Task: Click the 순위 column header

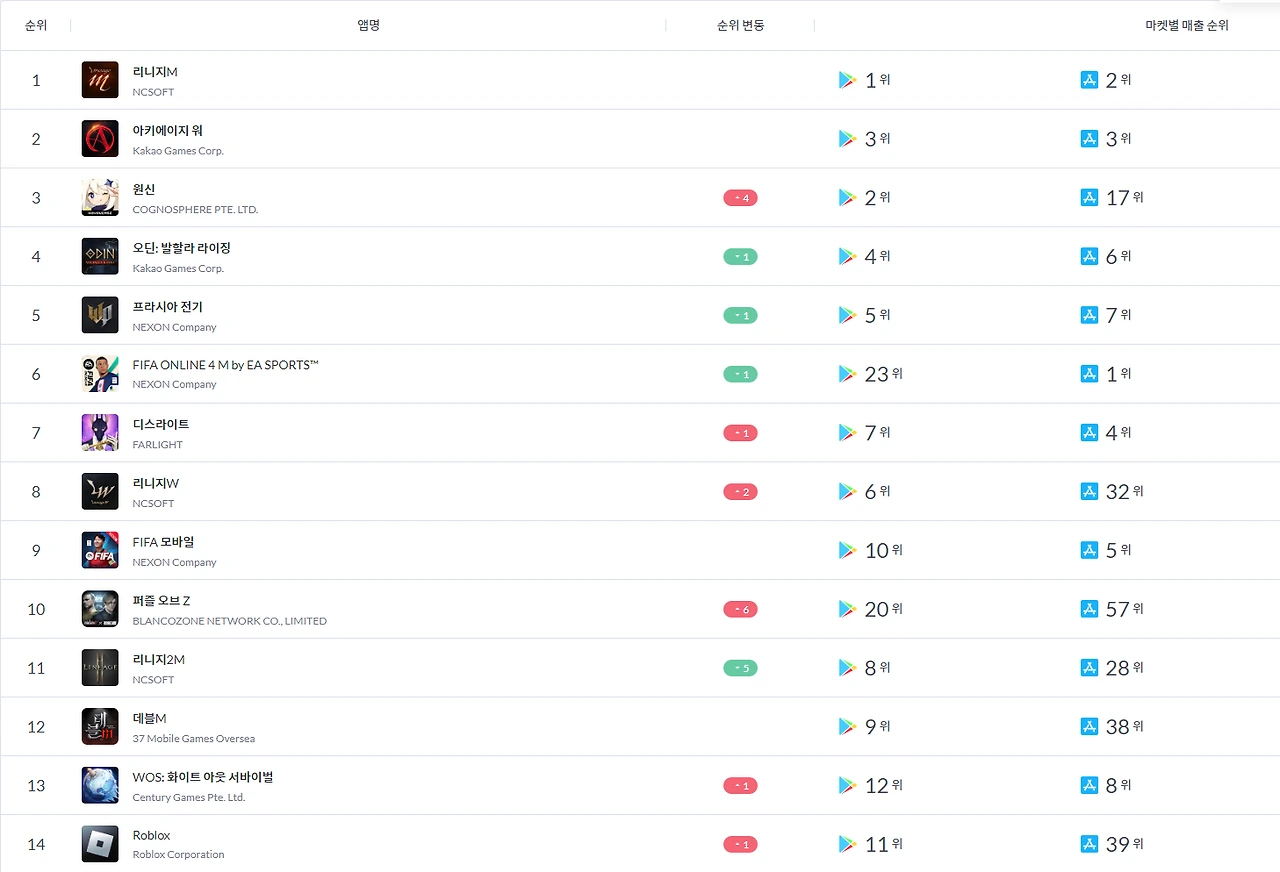Action: pyautogui.click(x=36, y=25)
